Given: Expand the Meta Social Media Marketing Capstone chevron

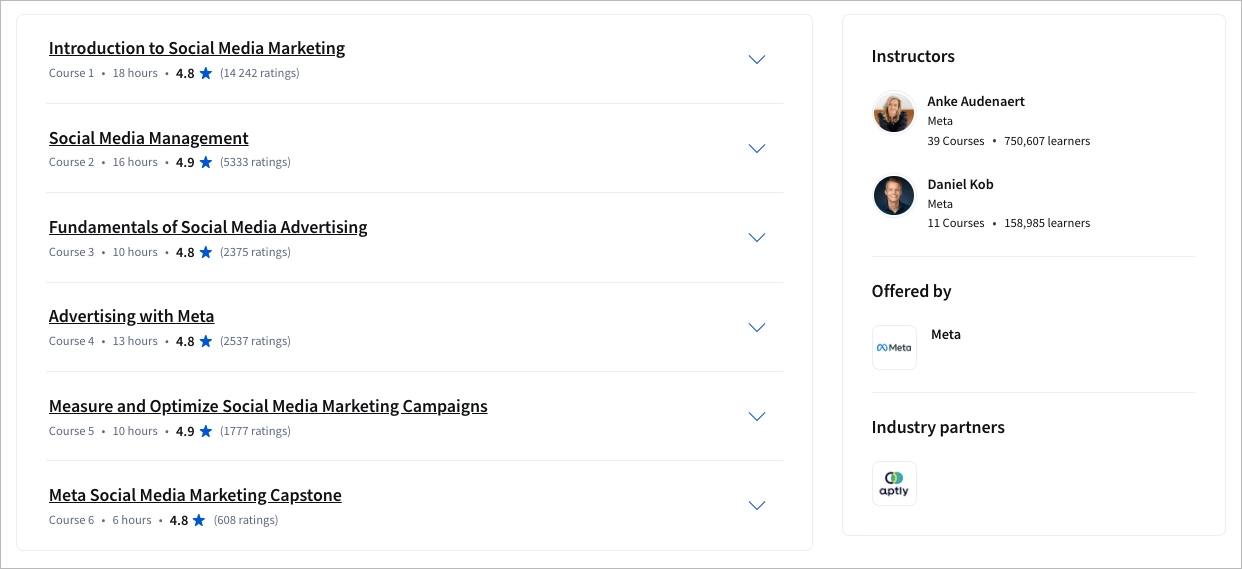Looking at the screenshot, I should 757,505.
